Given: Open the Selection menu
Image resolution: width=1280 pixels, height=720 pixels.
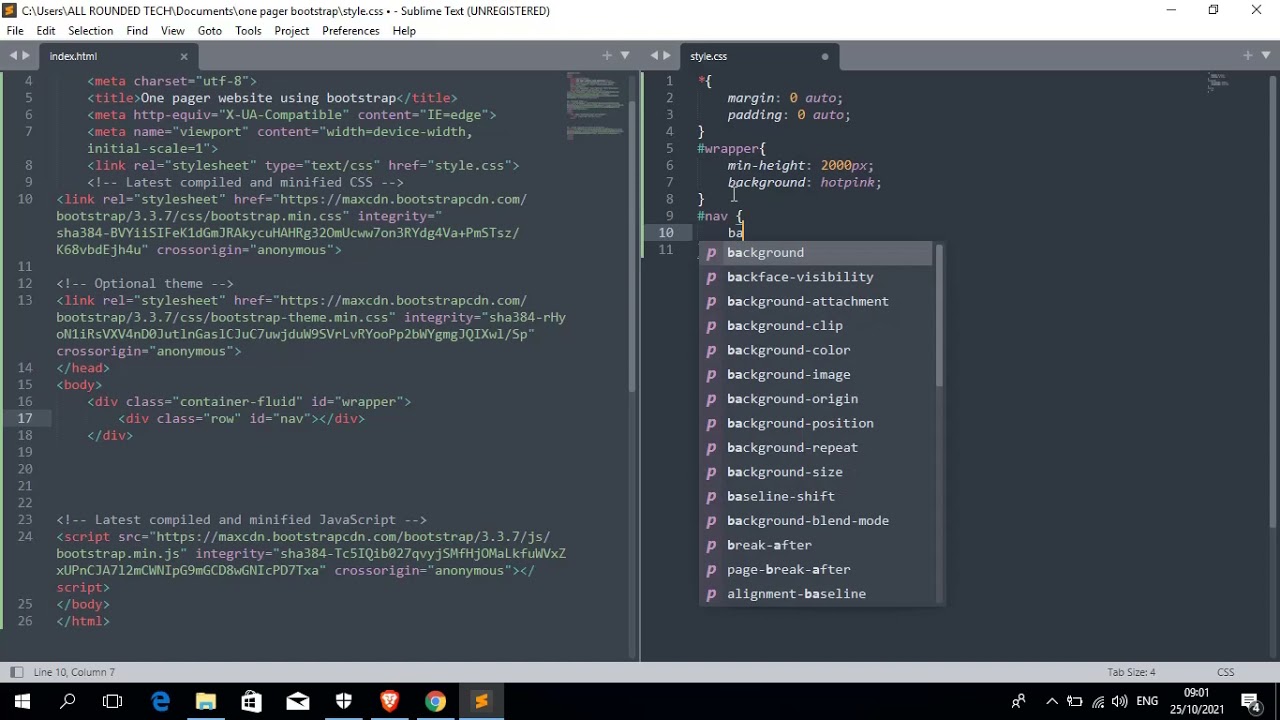Looking at the screenshot, I should [x=90, y=31].
